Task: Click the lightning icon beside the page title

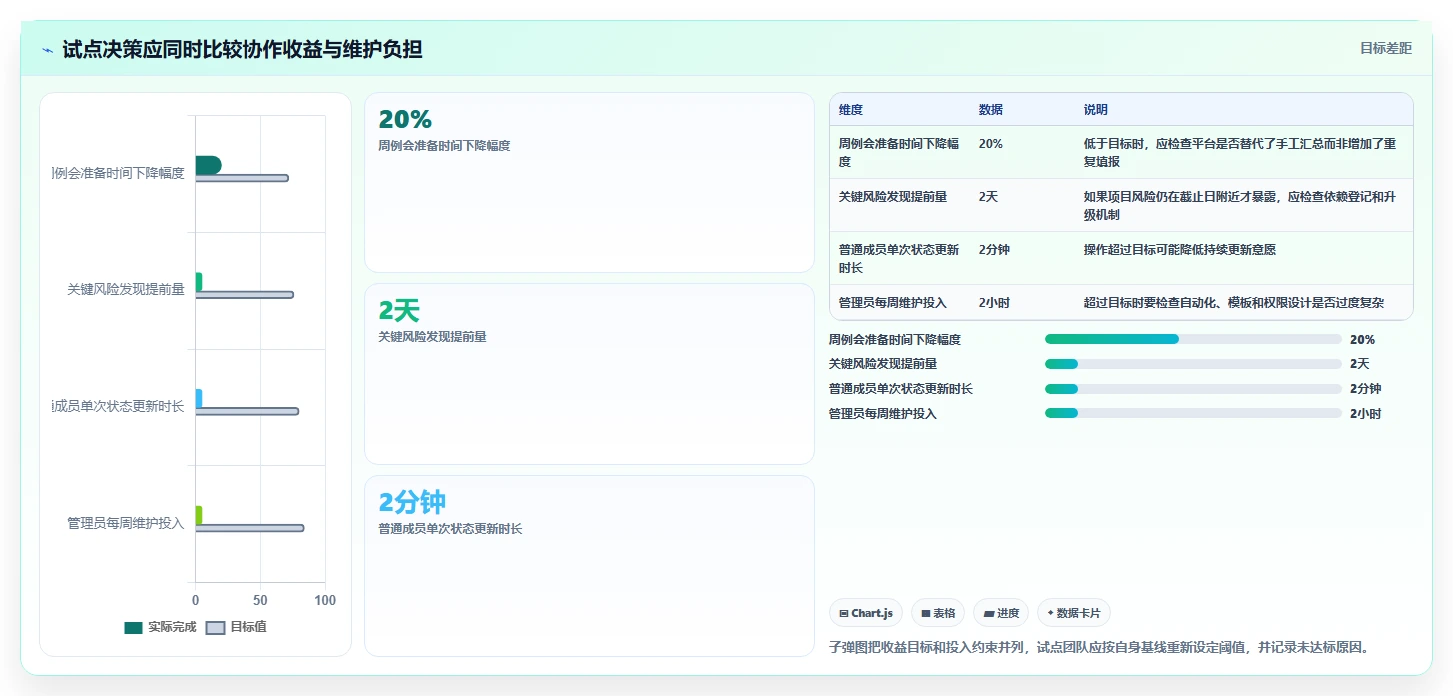Action: pyautogui.click(x=48, y=50)
